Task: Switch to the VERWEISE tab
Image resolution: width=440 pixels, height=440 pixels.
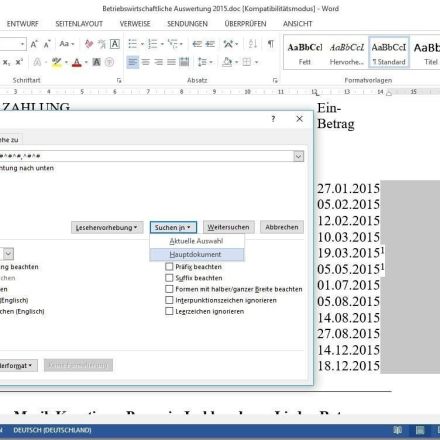Action: 135,24
